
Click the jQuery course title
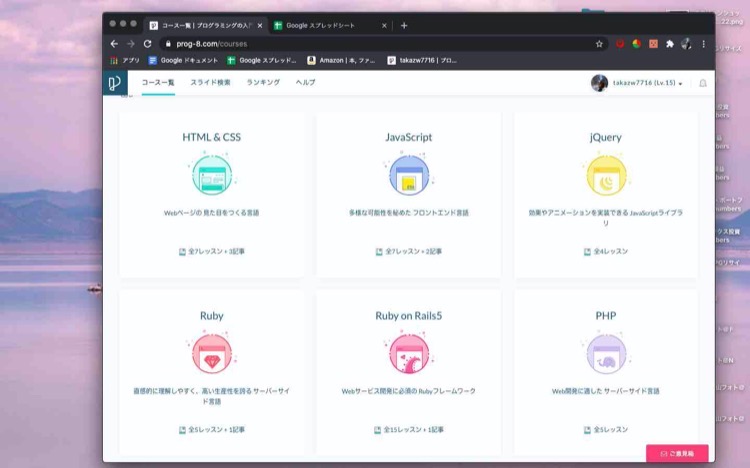606,137
